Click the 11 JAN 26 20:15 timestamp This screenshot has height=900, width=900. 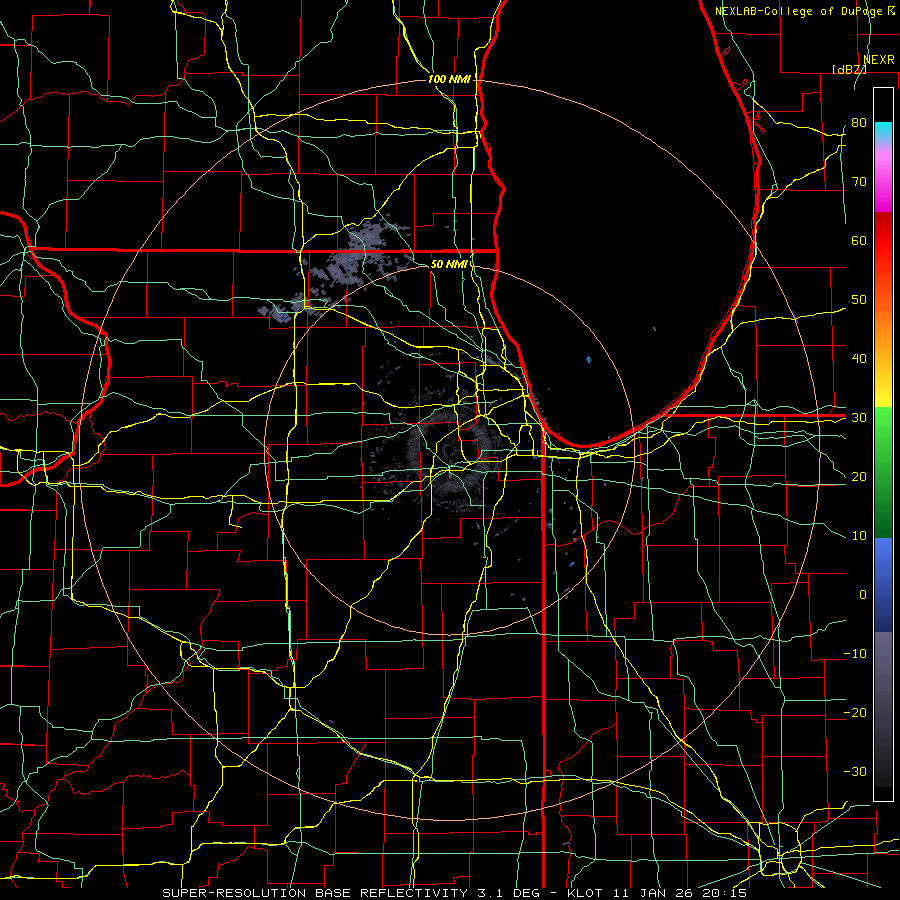pyautogui.click(x=680, y=893)
